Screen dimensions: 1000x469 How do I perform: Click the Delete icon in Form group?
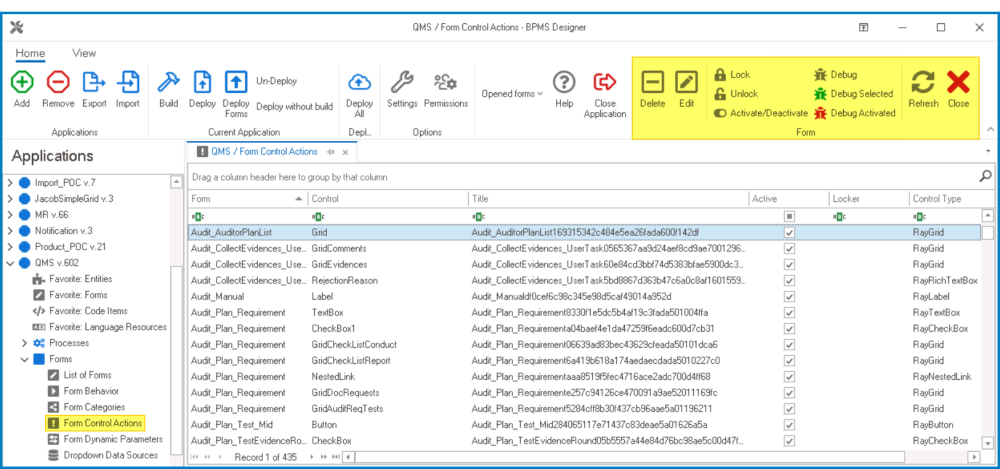click(x=652, y=82)
